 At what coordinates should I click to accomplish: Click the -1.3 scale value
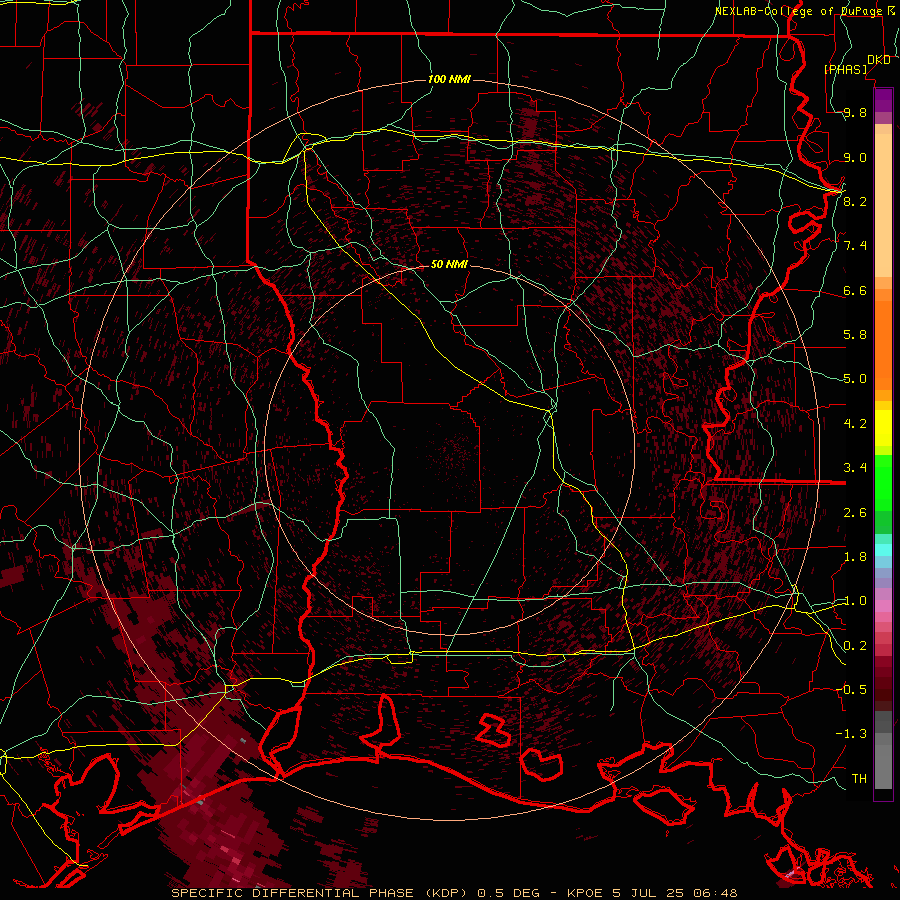coord(851,734)
